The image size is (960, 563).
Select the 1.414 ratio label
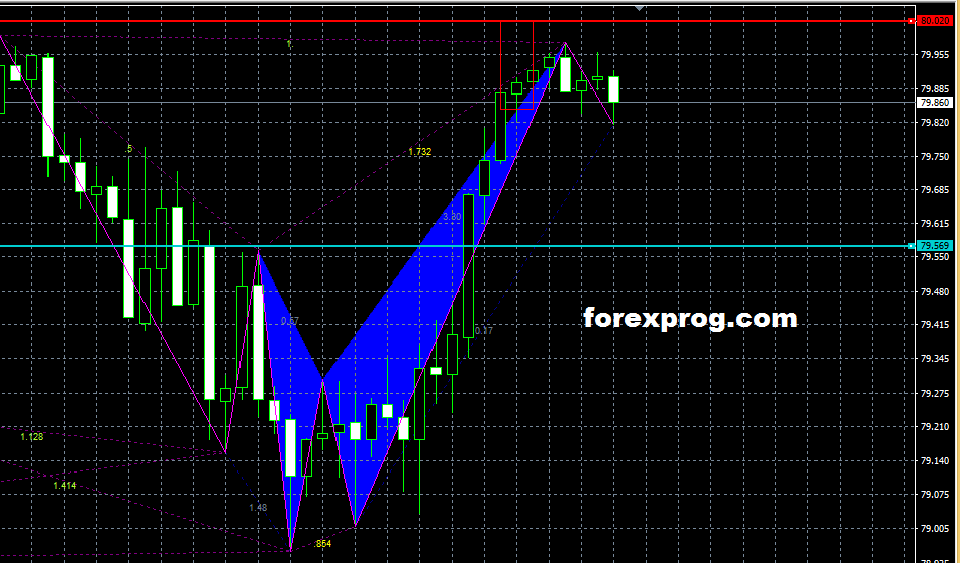64,486
